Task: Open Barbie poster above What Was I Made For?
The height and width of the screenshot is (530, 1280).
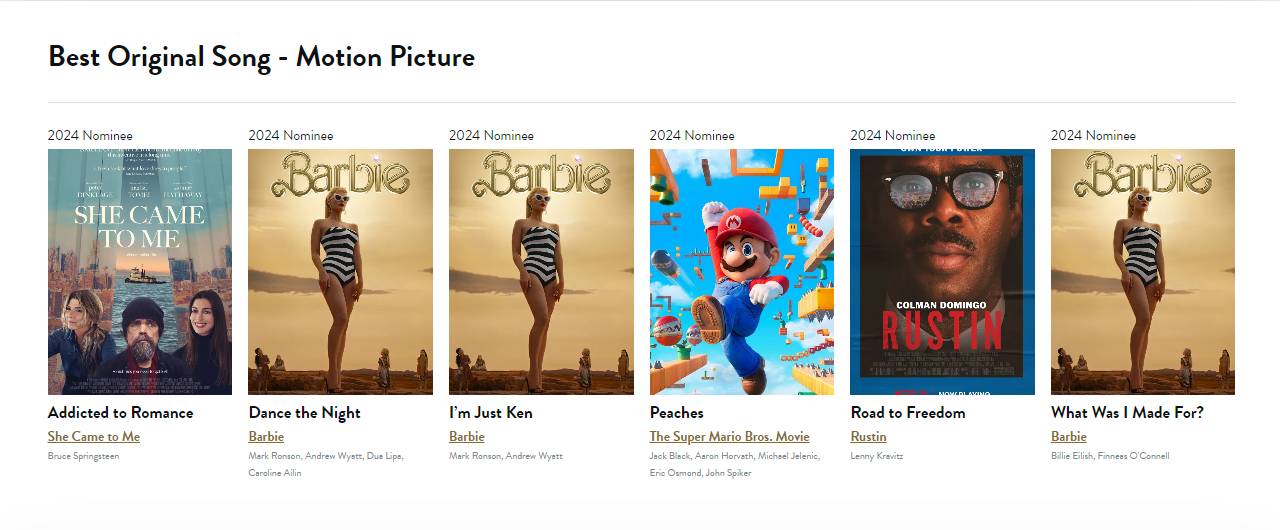Action: (1142, 272)
